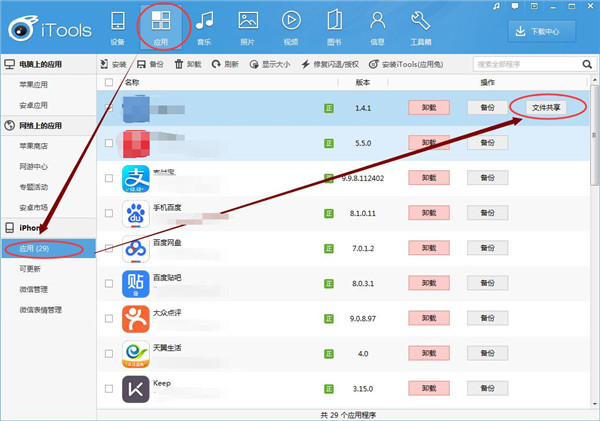Click the 手机百度 paw icon
This screenshot has width=600, height=421.
(x=135, y=214)
